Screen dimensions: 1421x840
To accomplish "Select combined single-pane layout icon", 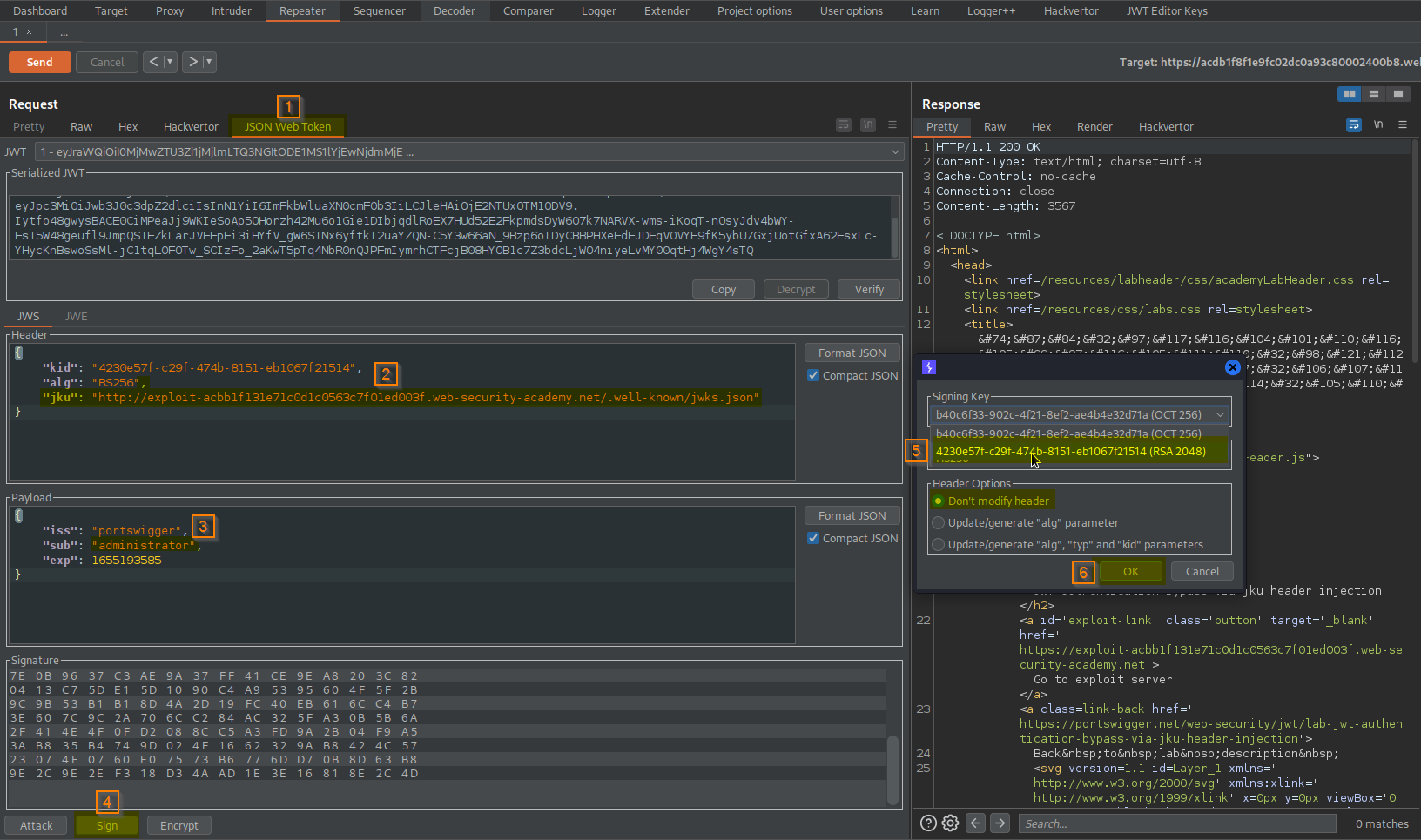I will click(x=1397, y=94).
